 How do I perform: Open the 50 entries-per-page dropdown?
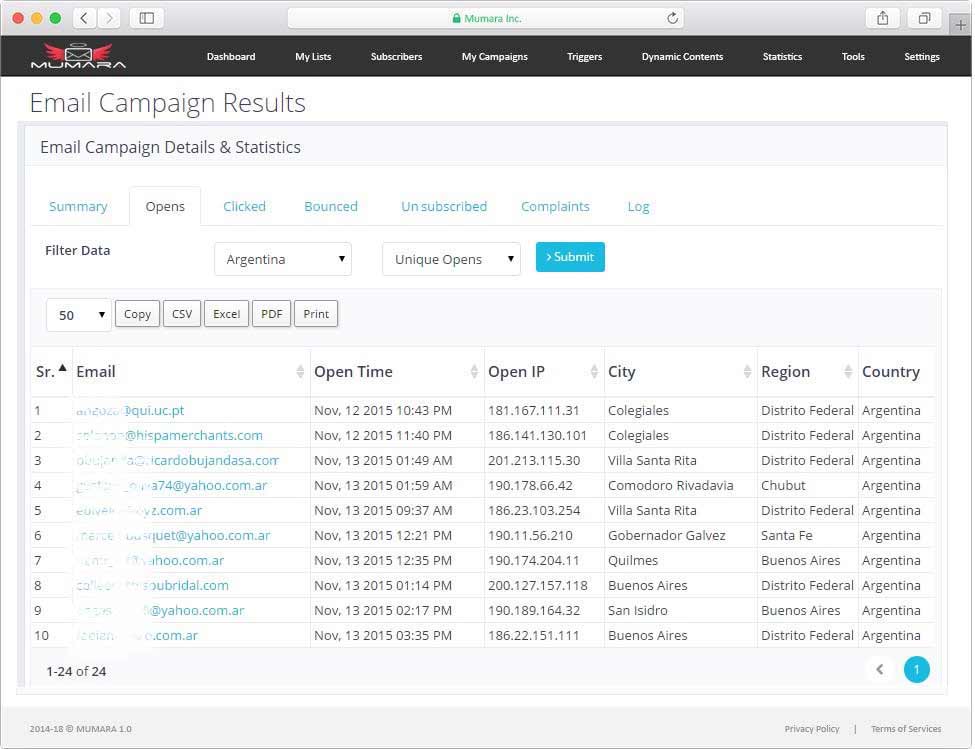click(78, 314)
